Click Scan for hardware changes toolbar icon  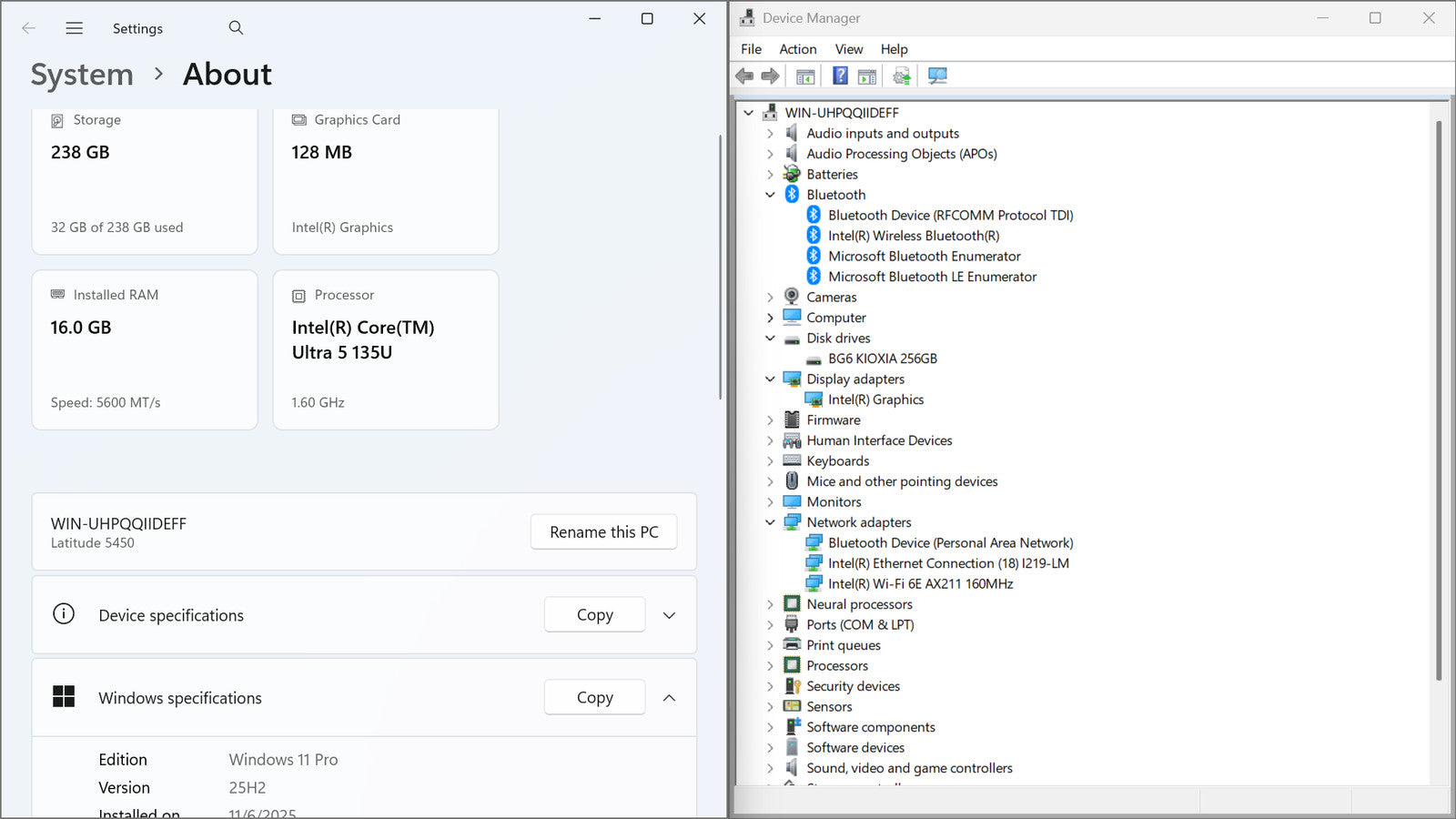pos(937,76)
